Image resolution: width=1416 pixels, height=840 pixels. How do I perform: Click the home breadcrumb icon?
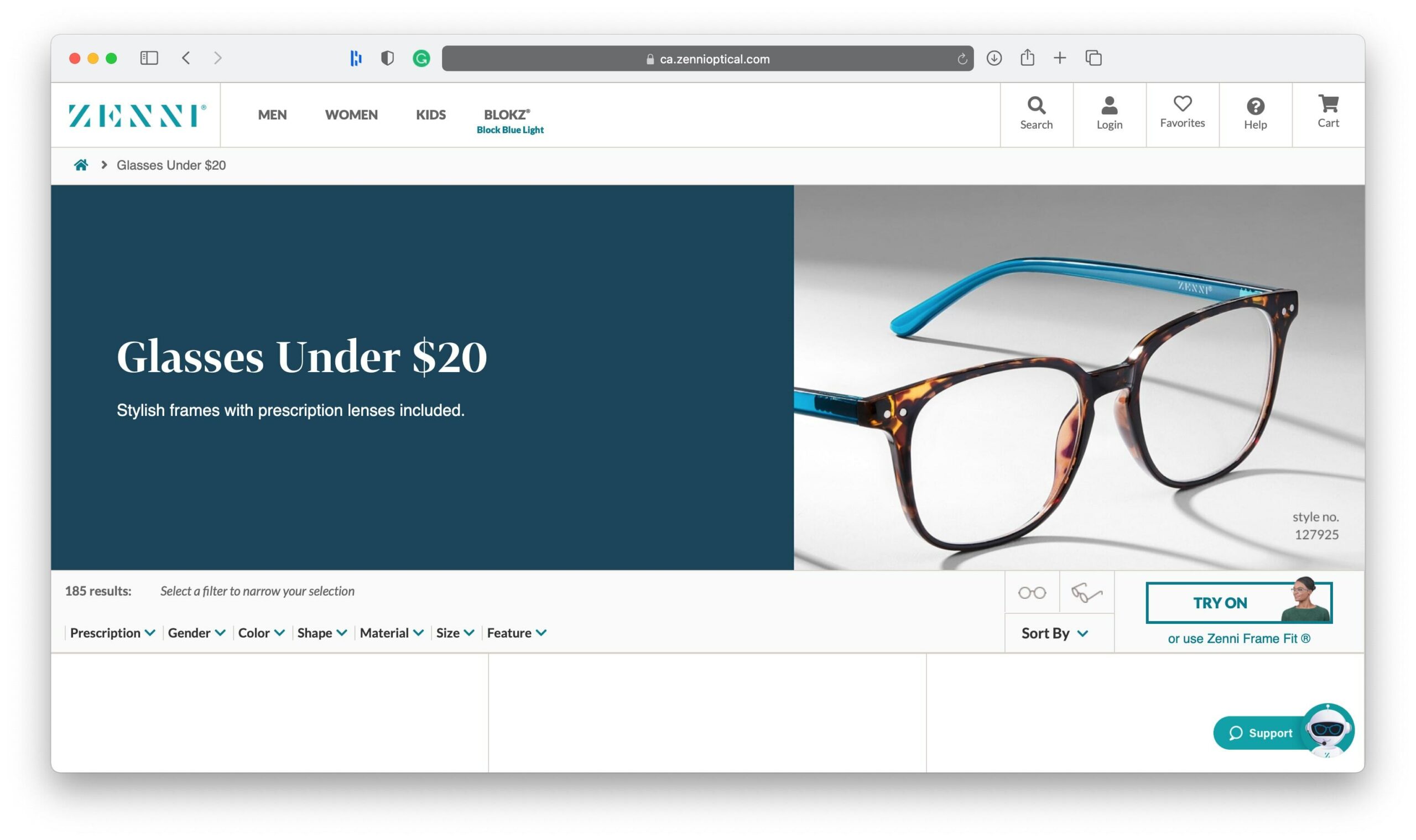point(80,164)
